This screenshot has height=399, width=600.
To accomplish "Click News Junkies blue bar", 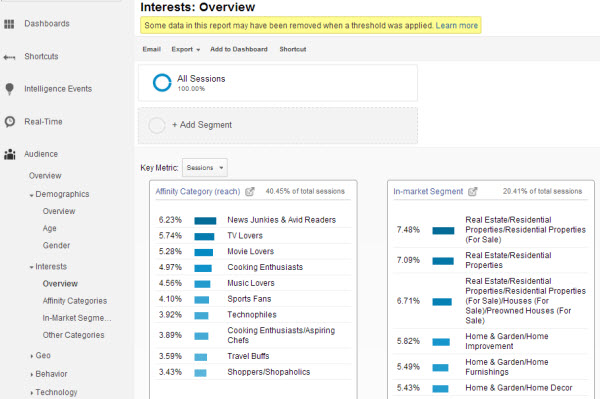I will click(205, 221).
